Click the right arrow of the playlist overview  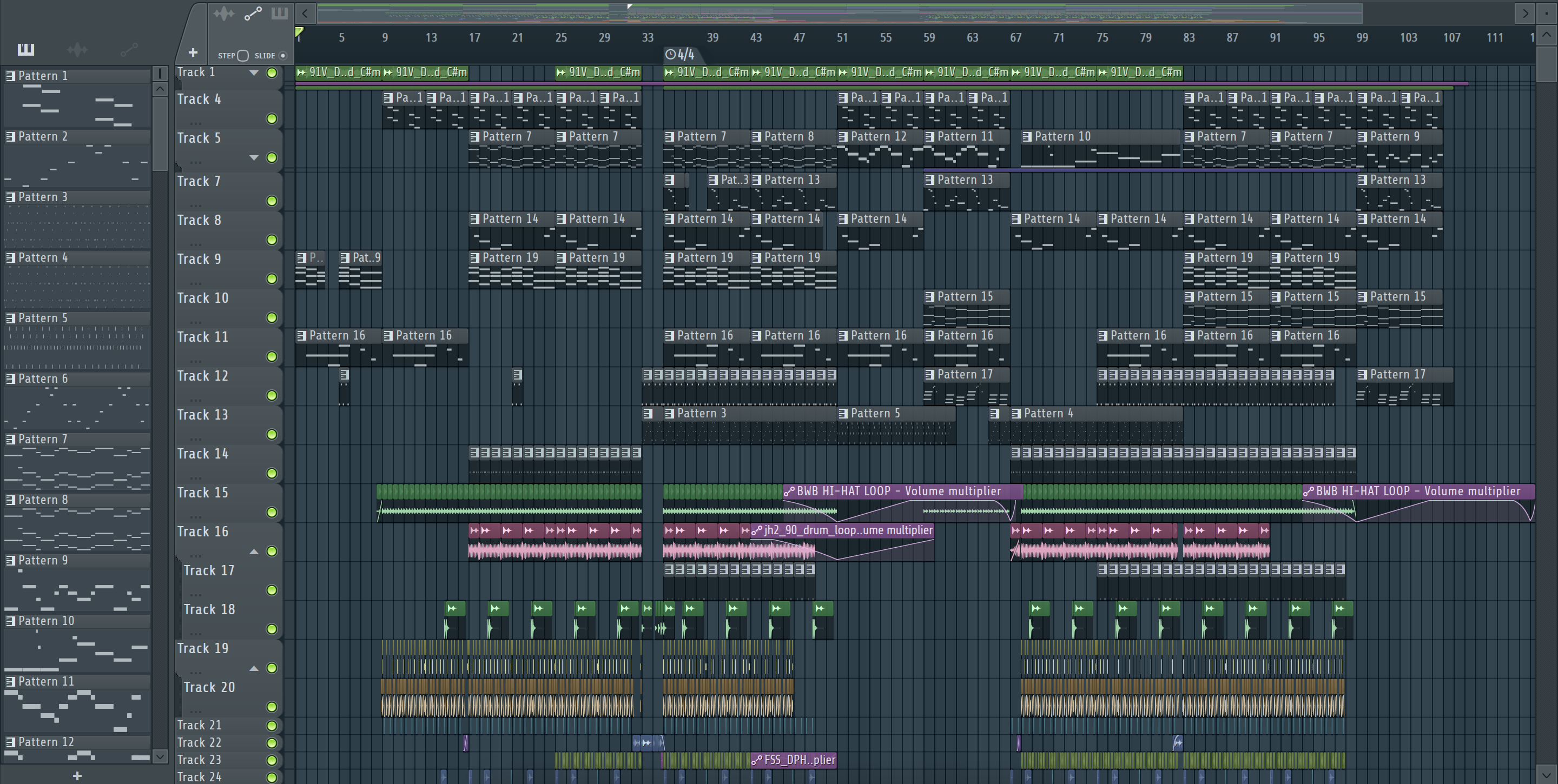coord(1525,12)
